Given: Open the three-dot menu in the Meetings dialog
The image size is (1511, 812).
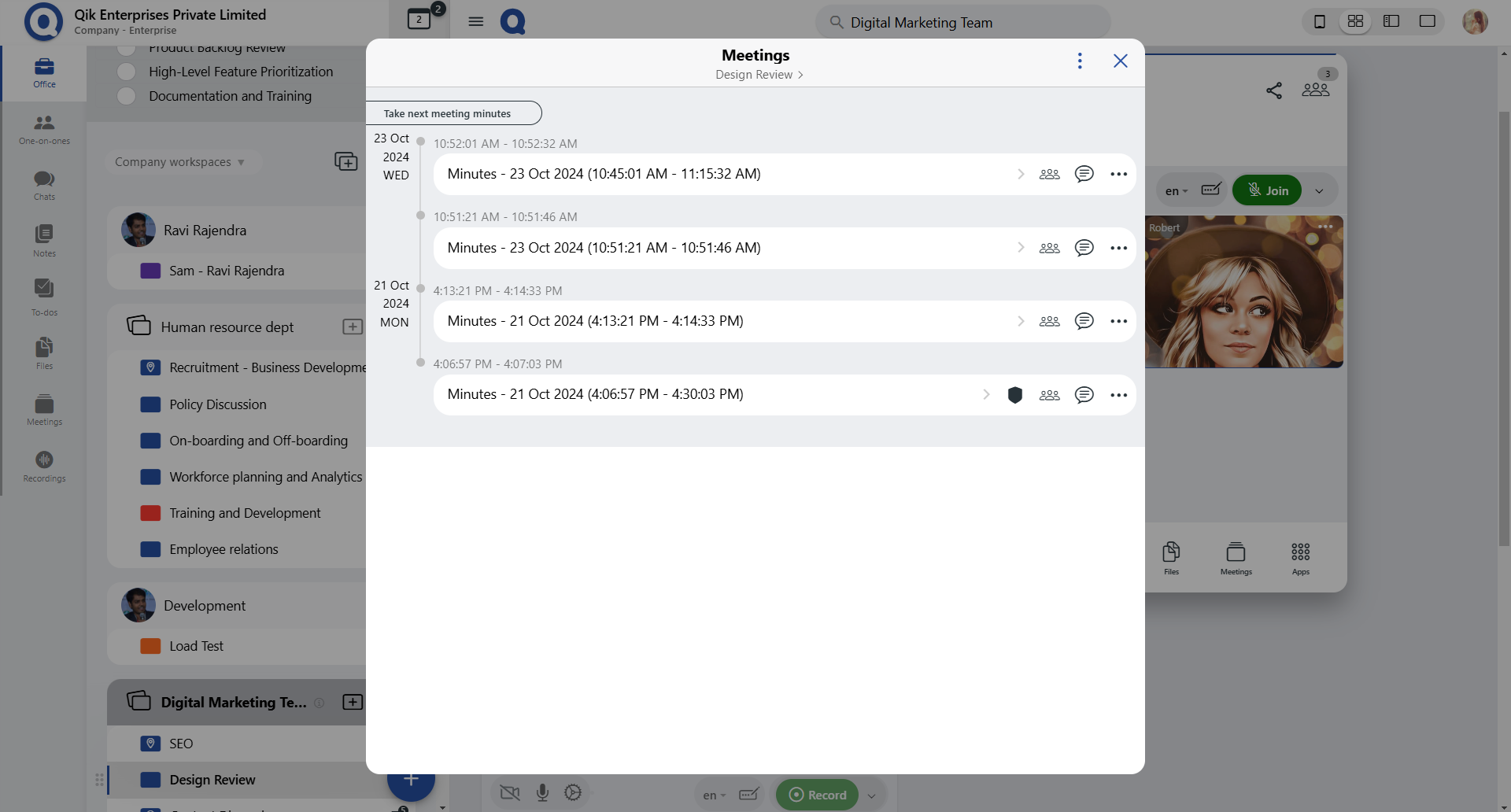Looking at the screenshot, I should pyautogui.click(x=1080, y=61).
